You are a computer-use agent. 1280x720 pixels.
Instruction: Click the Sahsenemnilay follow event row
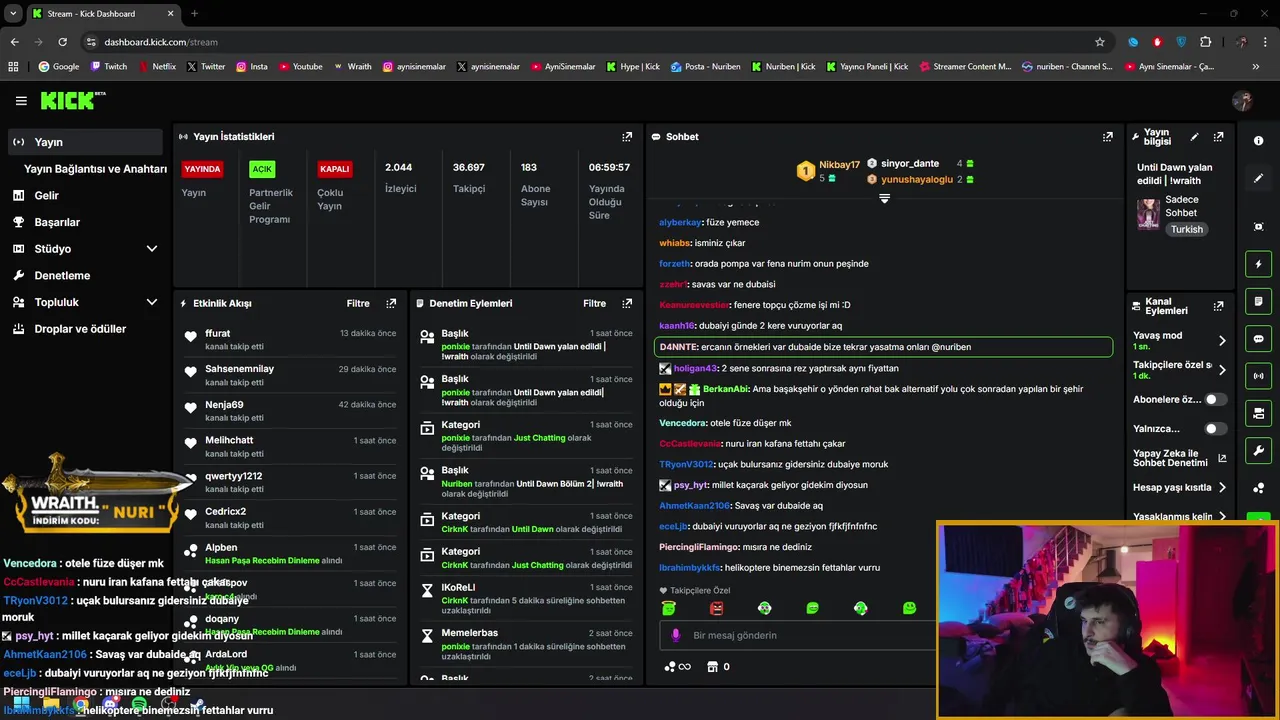pos(291,375)
